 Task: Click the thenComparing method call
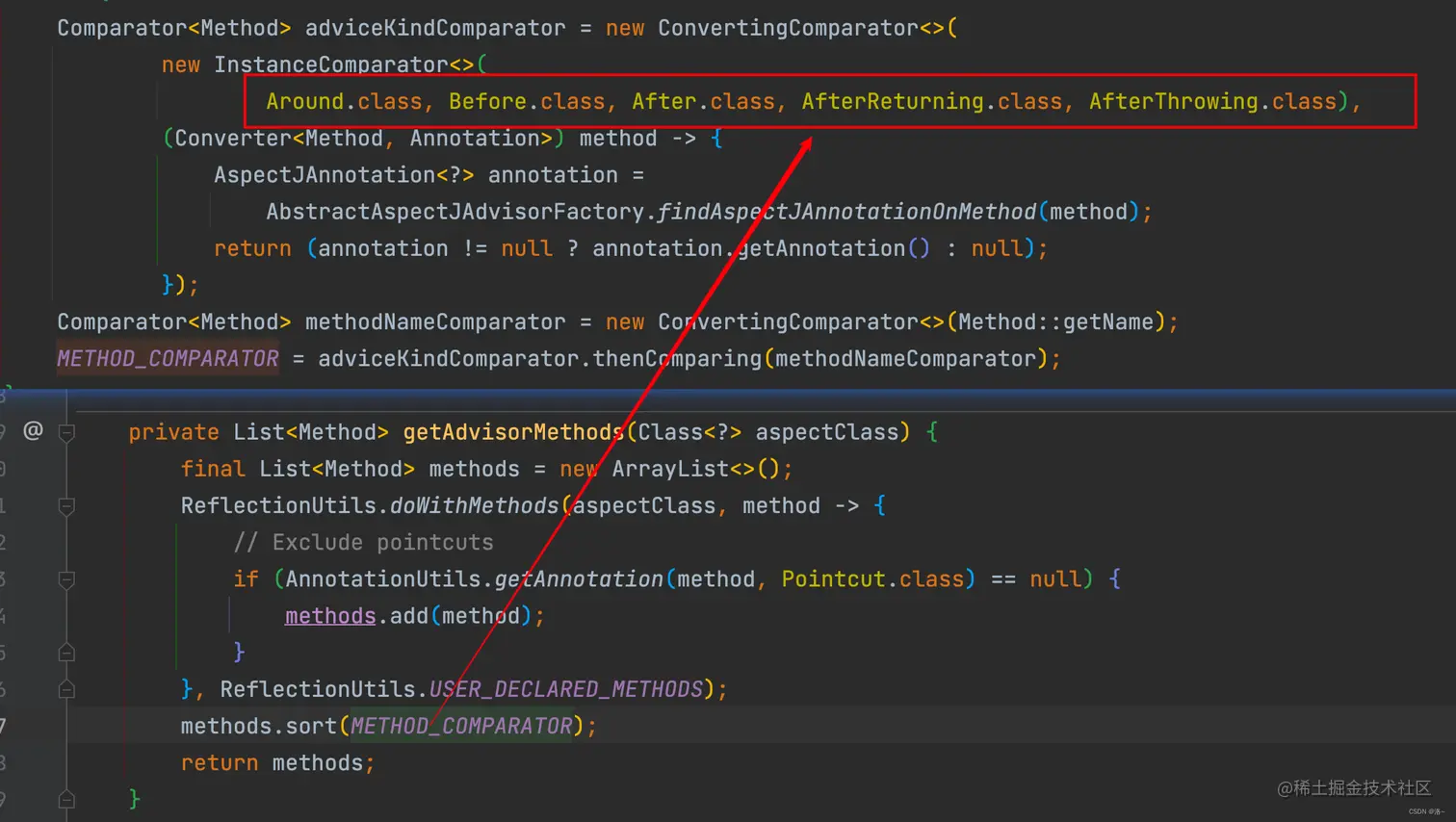coord(677,358)
